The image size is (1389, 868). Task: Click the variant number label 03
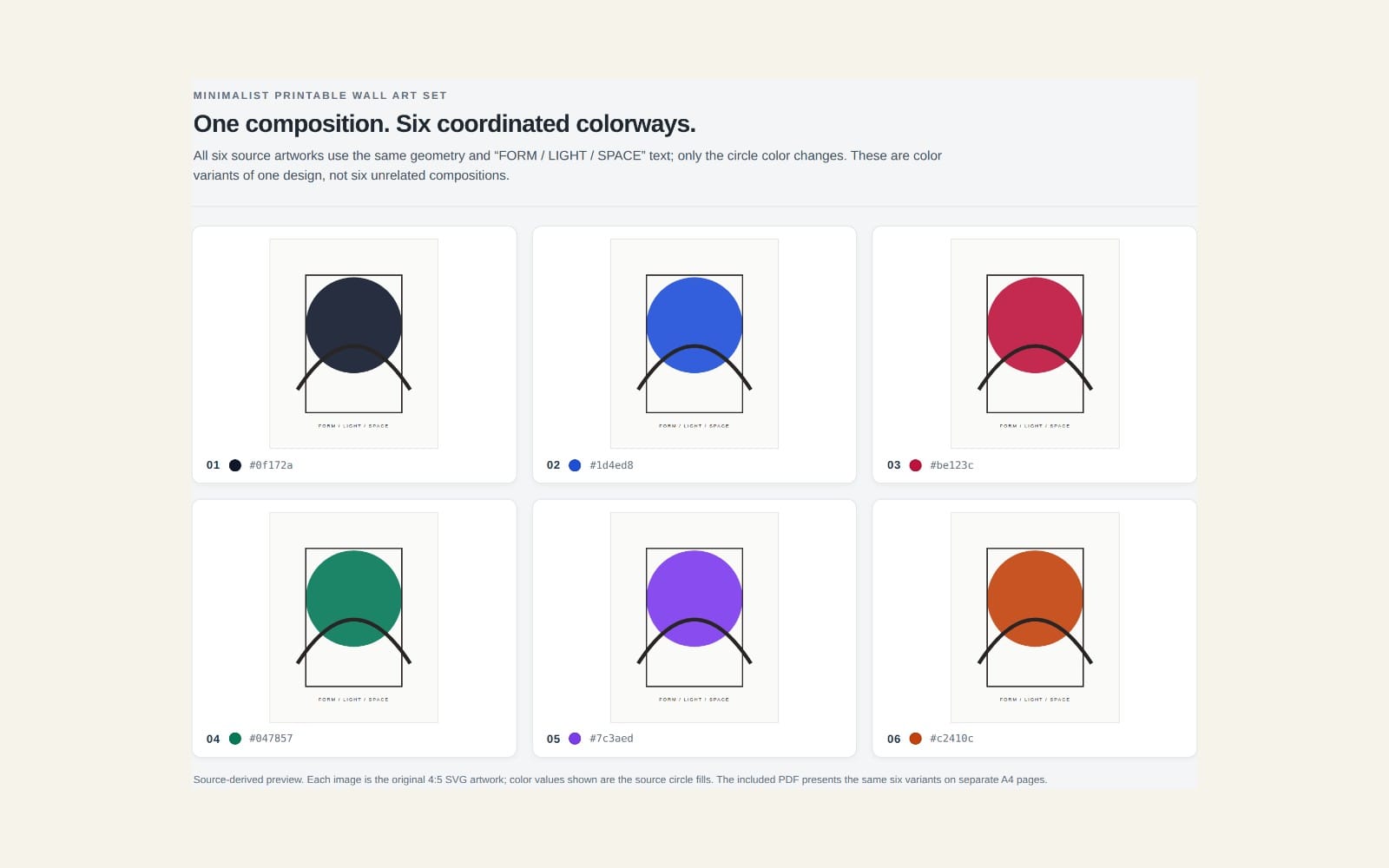pos(893,465)
